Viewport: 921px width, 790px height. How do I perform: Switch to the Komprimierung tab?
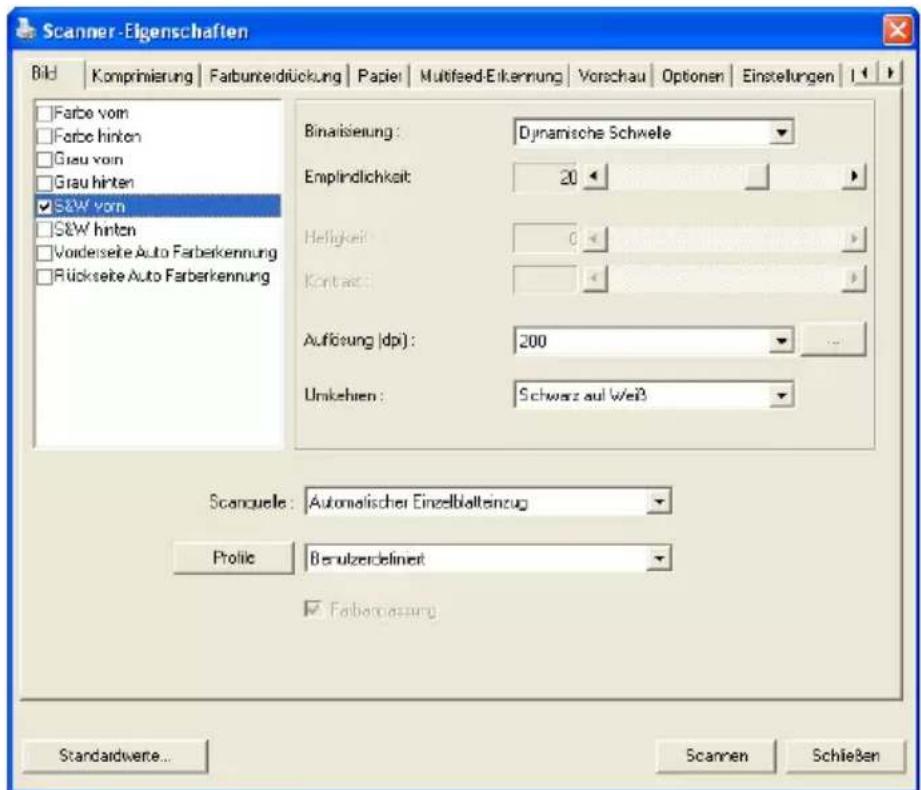(x=142, y=76)
